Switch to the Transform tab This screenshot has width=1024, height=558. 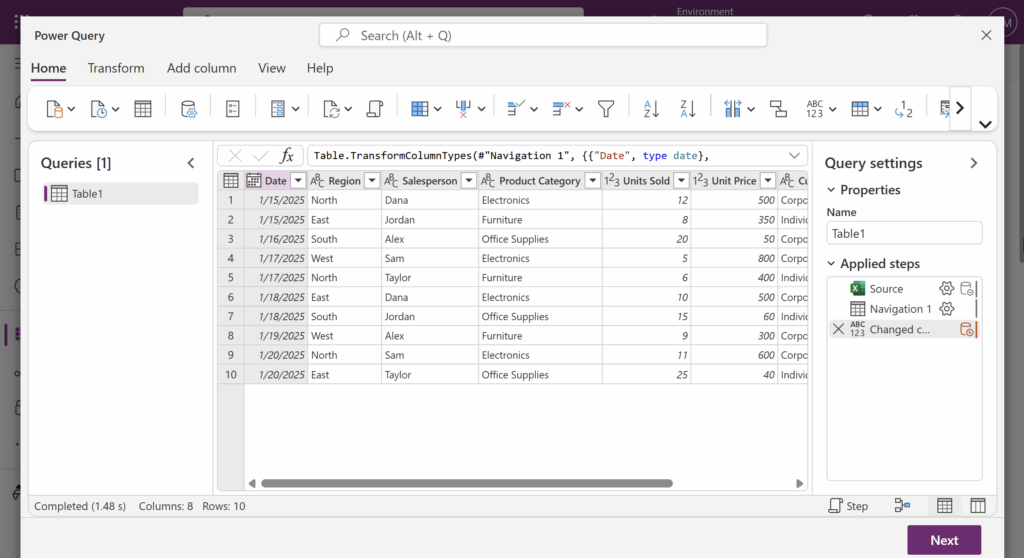[116, 68]
